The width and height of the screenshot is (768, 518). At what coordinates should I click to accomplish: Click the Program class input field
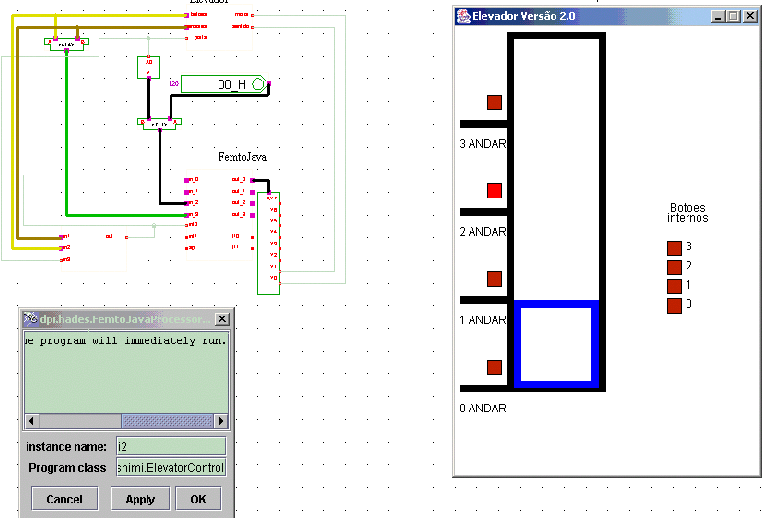point(171,468)
